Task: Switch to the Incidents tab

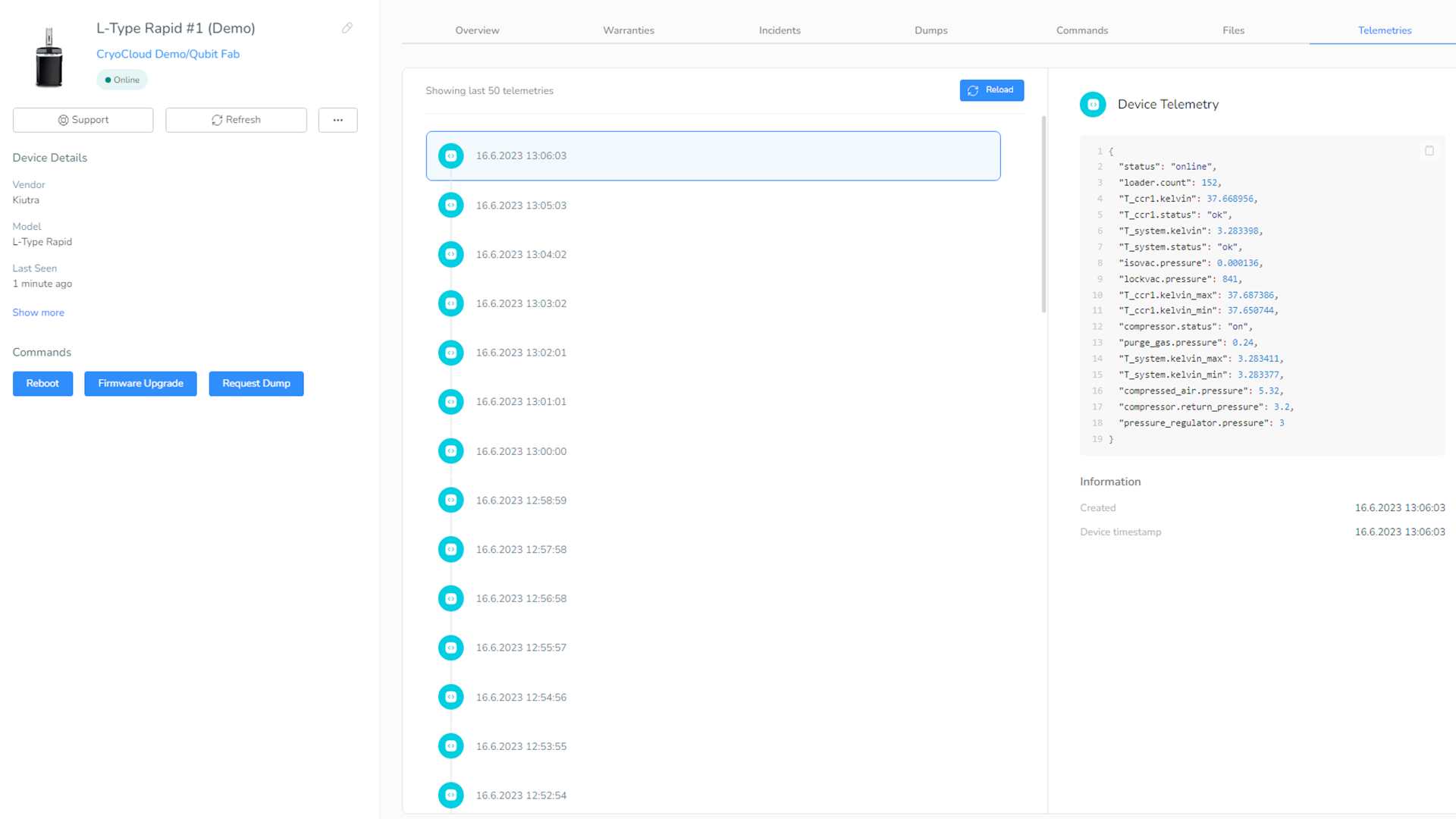Action: (x=780, y=30)
